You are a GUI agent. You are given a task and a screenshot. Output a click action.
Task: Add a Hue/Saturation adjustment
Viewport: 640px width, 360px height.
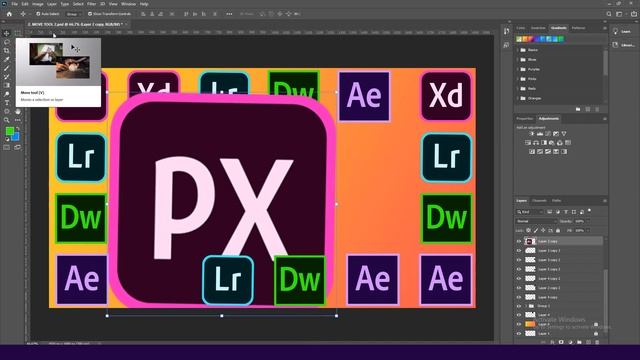tap(528, 143)
